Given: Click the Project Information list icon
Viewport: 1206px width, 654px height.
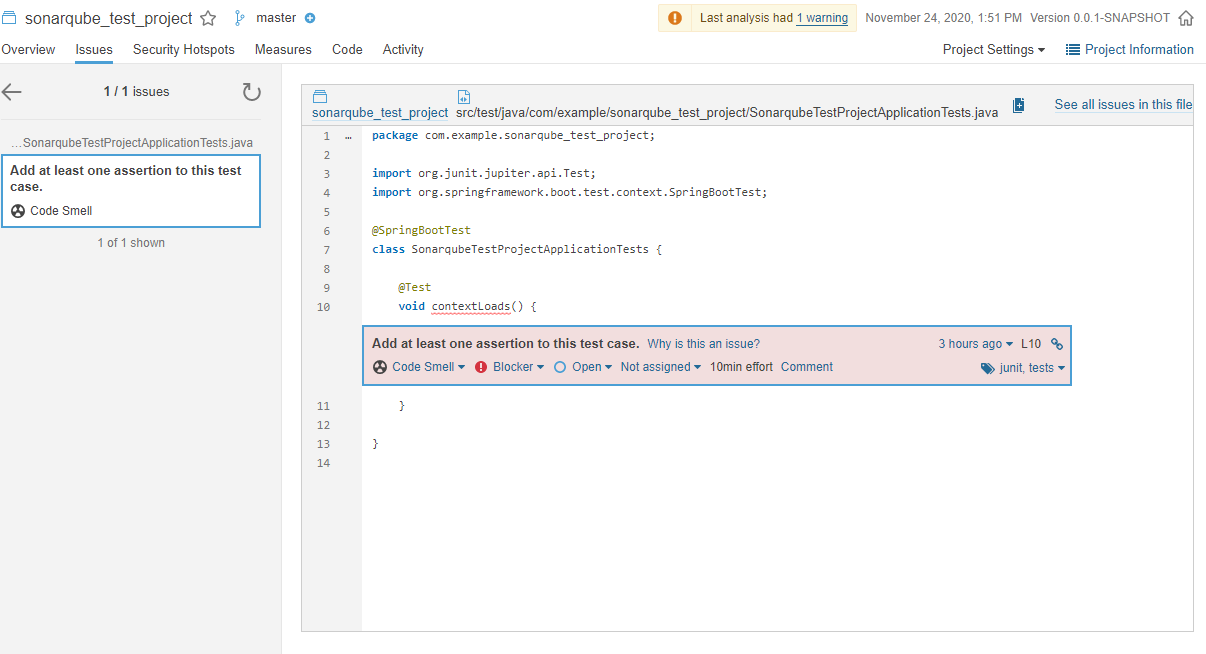Looking at the screenshot, I should coord(1073,49).
